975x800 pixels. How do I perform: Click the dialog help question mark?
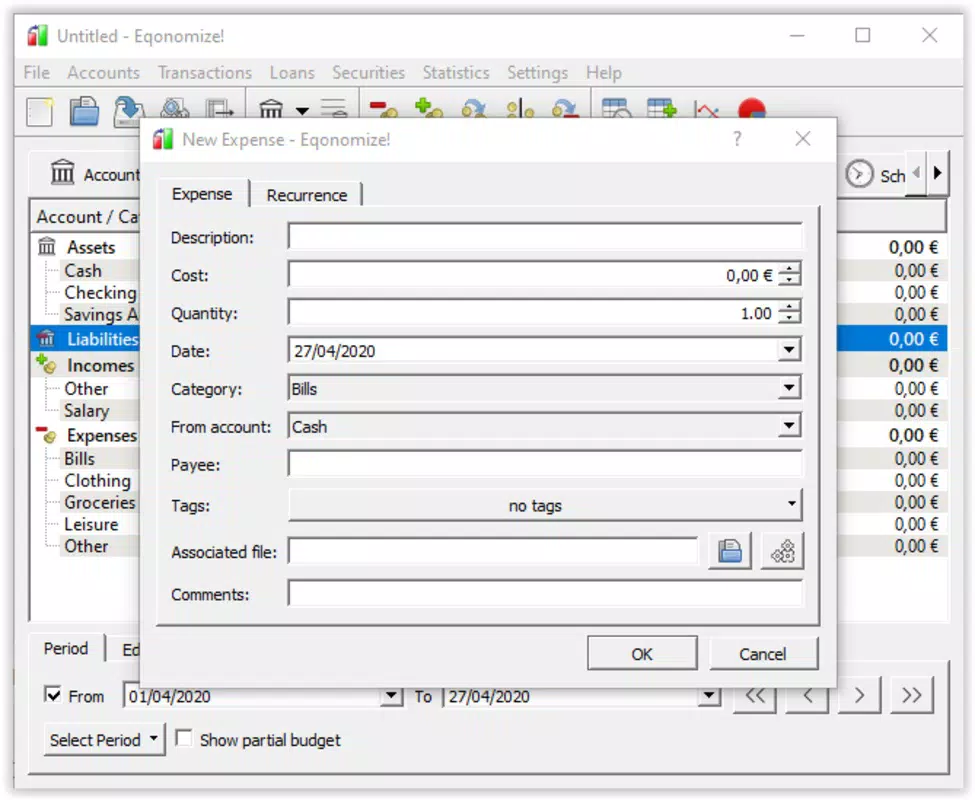coord(737,139)
